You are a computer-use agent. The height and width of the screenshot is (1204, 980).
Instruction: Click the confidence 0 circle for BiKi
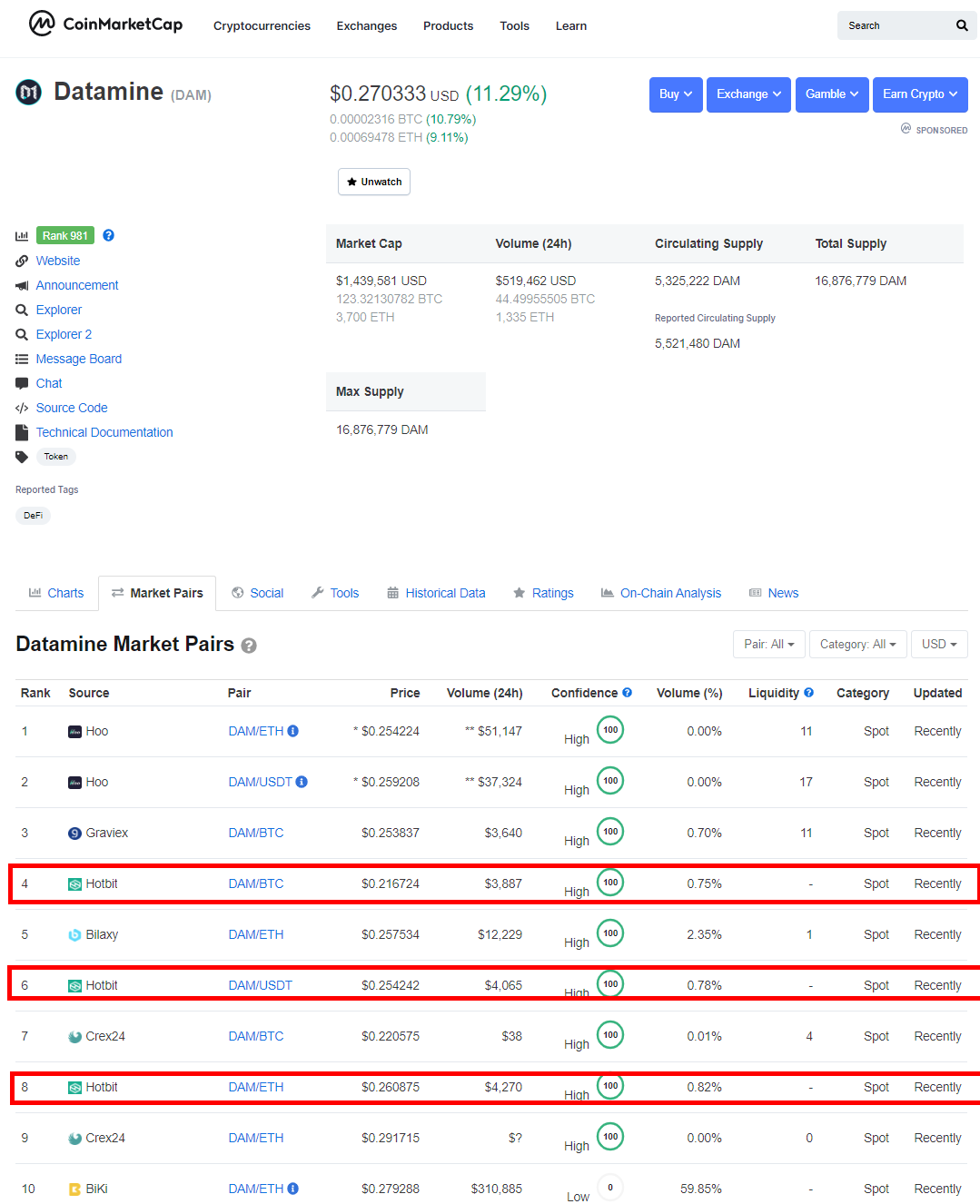point(610,1187)
